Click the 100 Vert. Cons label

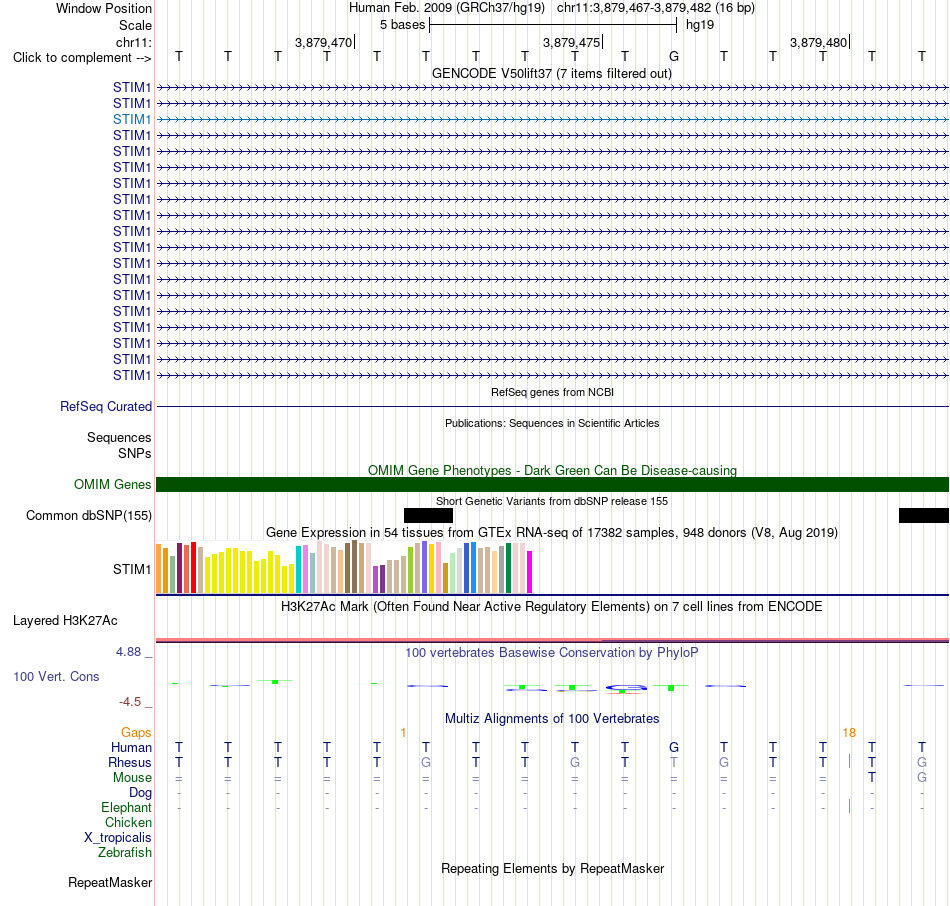tap(56, 677)
